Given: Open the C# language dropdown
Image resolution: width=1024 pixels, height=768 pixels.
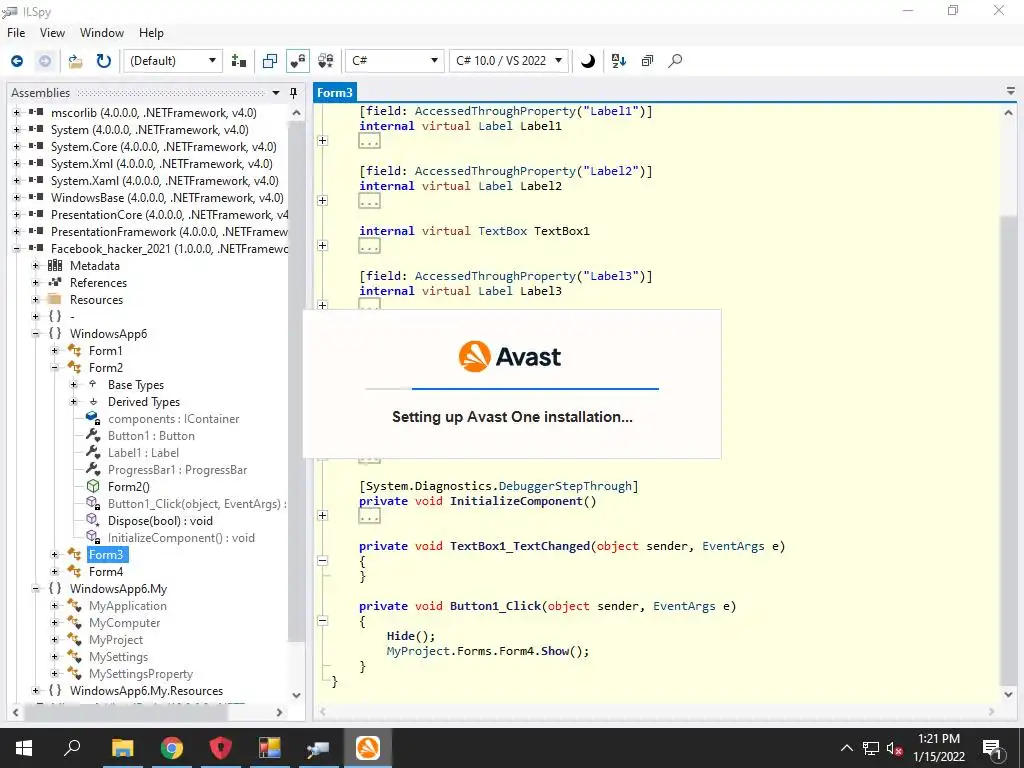Looking at the screenshot, I should coord(394,61).
